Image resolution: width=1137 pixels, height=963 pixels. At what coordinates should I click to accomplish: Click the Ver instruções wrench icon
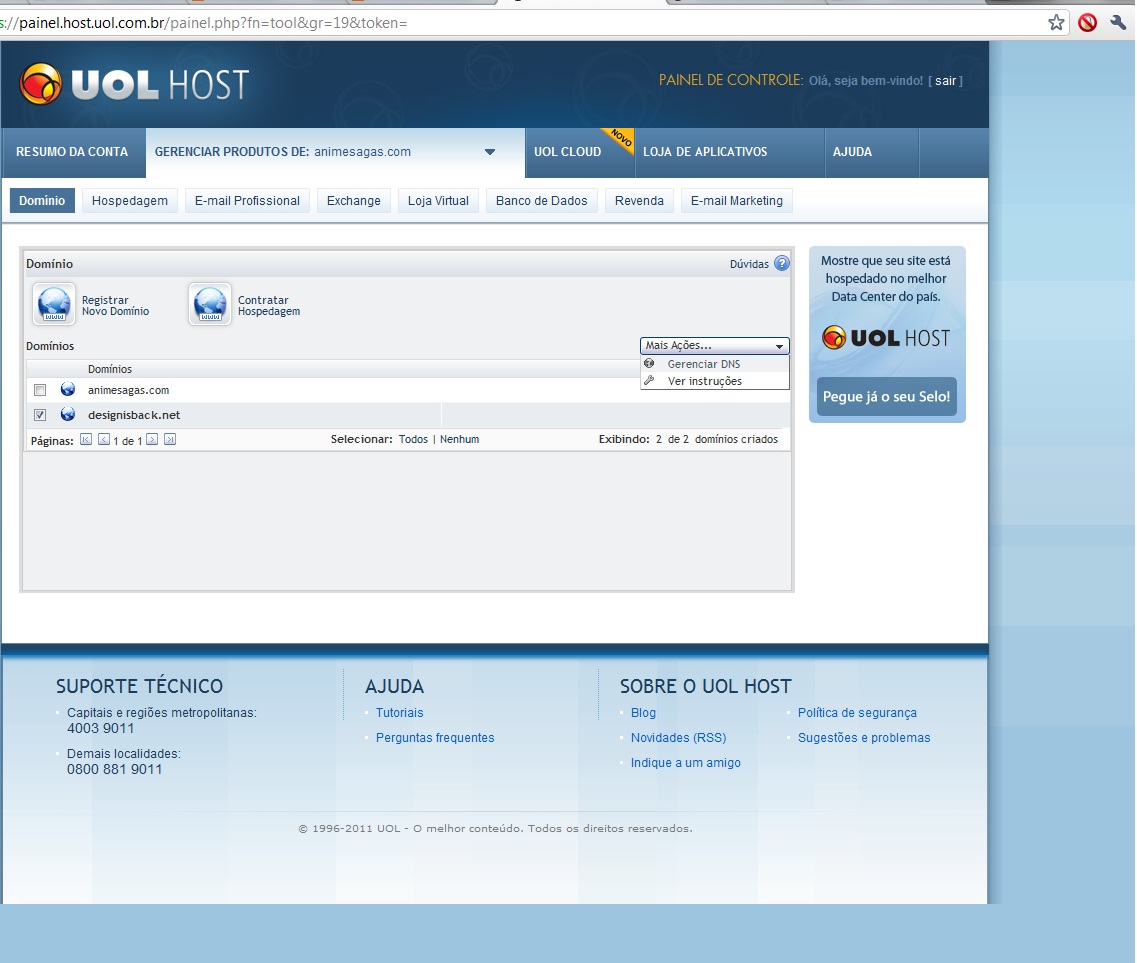point(650,380)
